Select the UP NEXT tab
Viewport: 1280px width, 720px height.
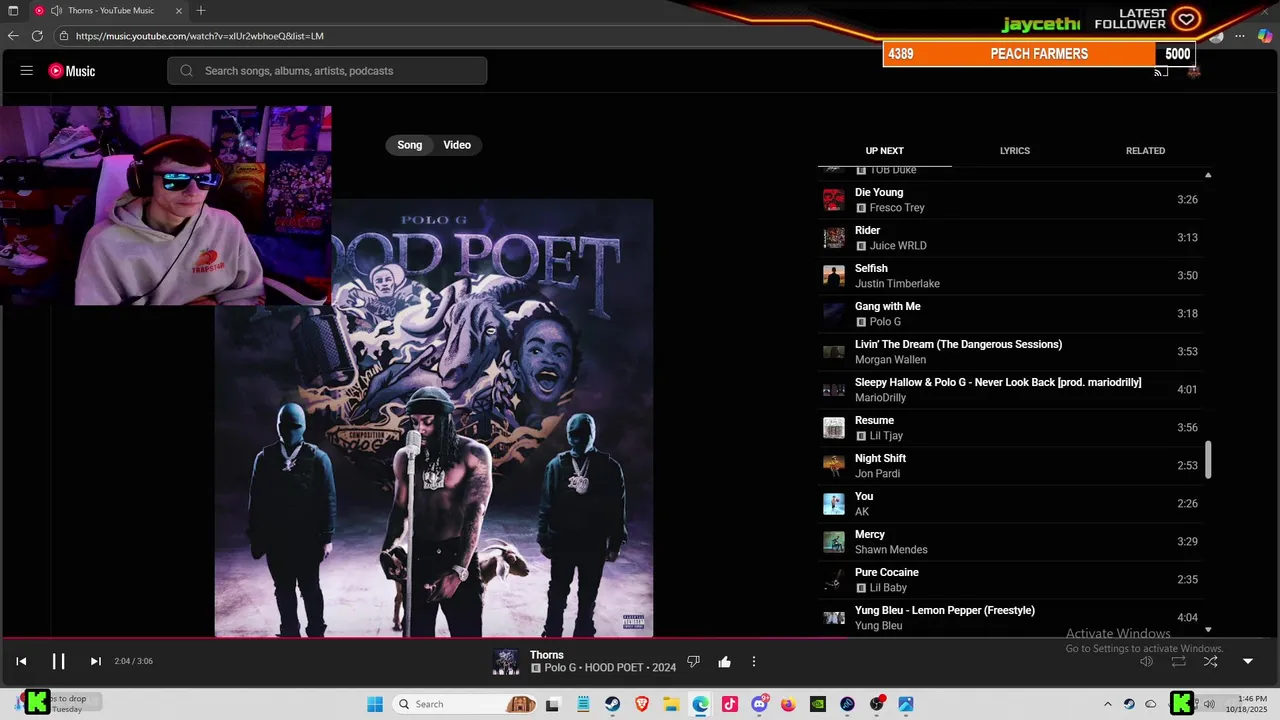pyautogui.click(x=885, y=151)
